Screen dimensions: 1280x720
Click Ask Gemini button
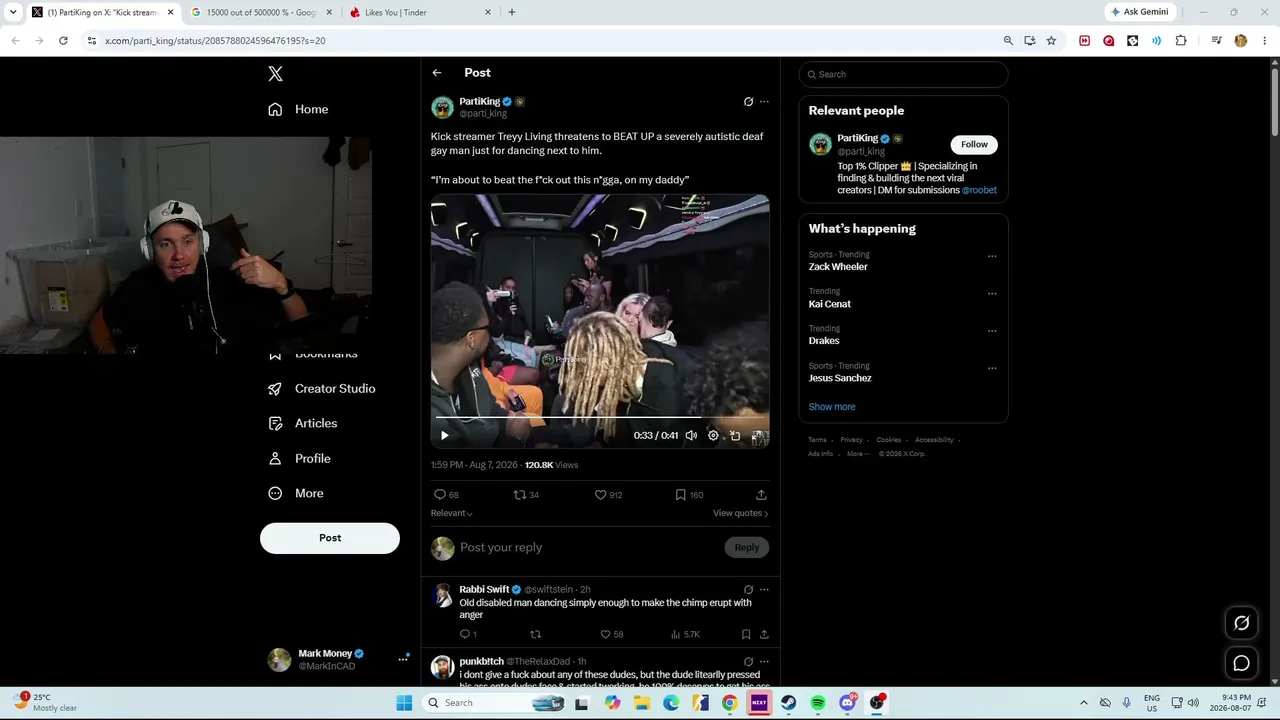click(x=1140, y=12)
